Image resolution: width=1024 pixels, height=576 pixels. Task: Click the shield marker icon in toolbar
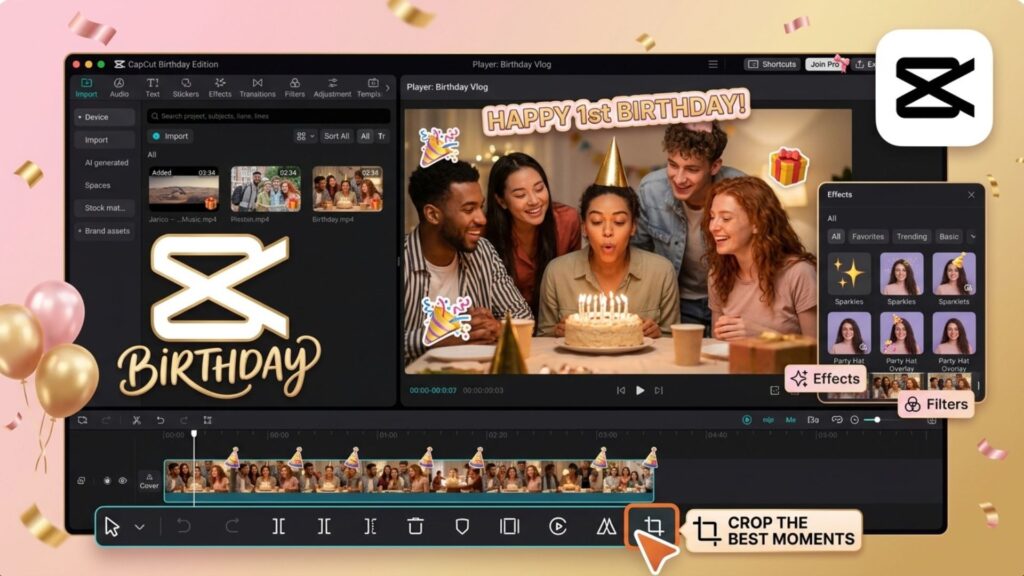[x=462, y=526]
